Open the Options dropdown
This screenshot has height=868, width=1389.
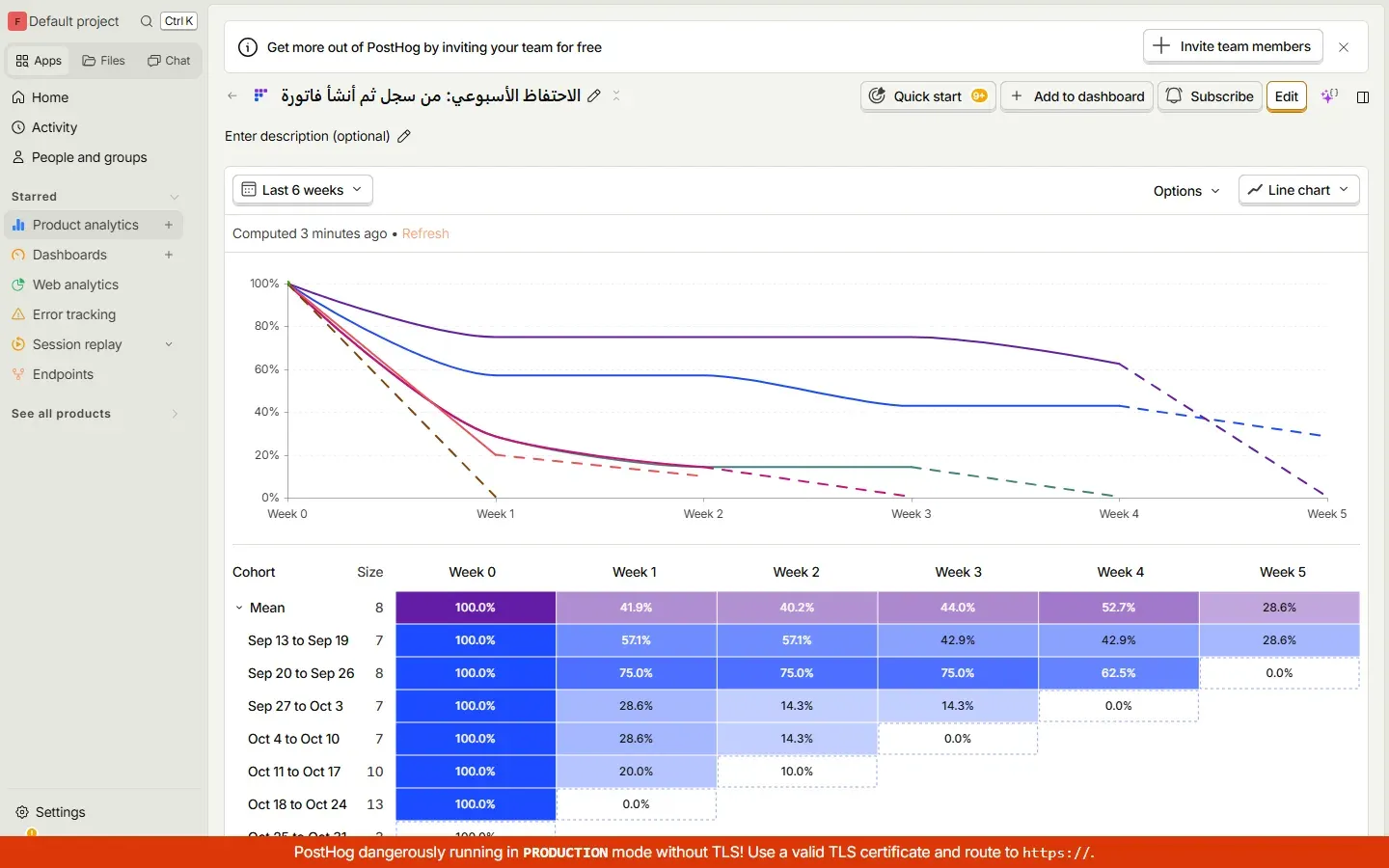click(1186, 191)
